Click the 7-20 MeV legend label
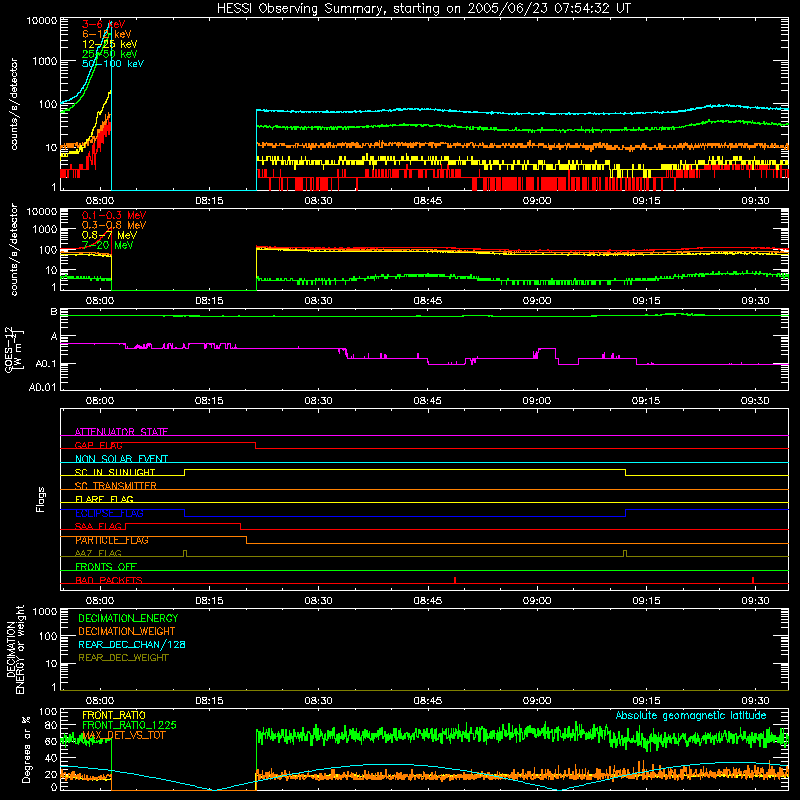The width and height of the screenshot is (800, 800). [x=108, y=245]
